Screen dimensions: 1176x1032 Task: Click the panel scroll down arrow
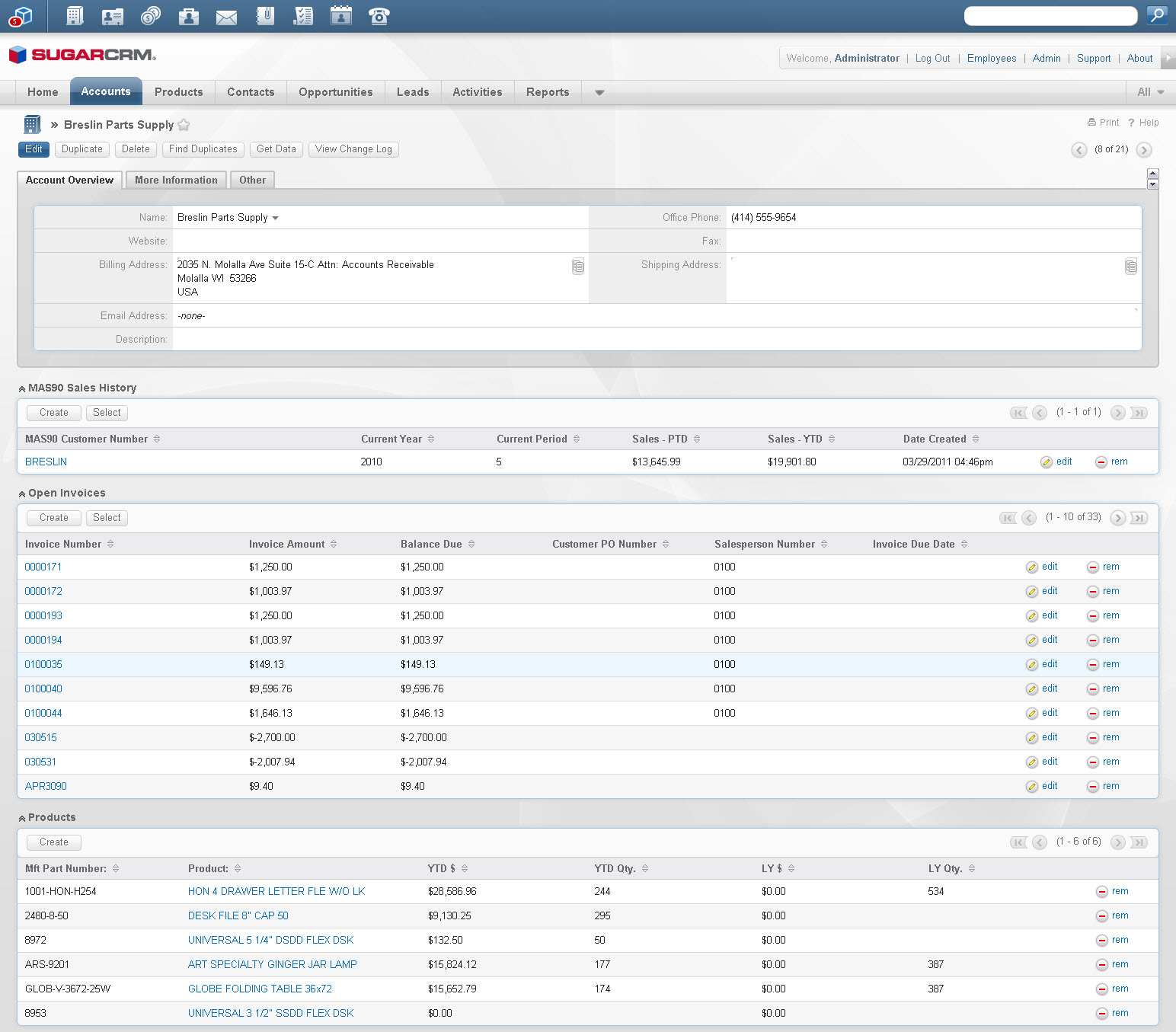pos(1152,184)
